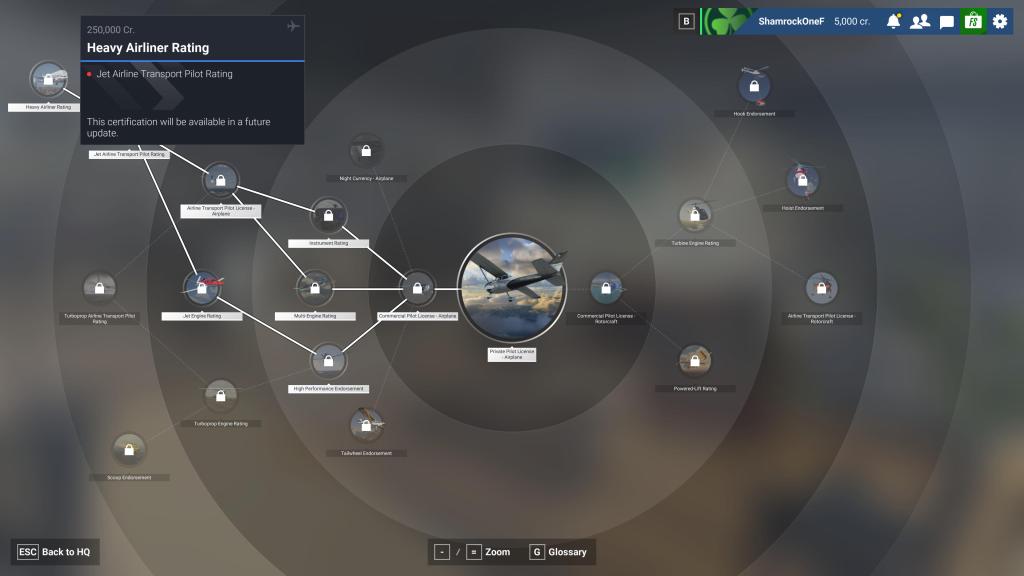1024x576 pixels.
Task: Open the friends list icon
Action: (919, 21)
